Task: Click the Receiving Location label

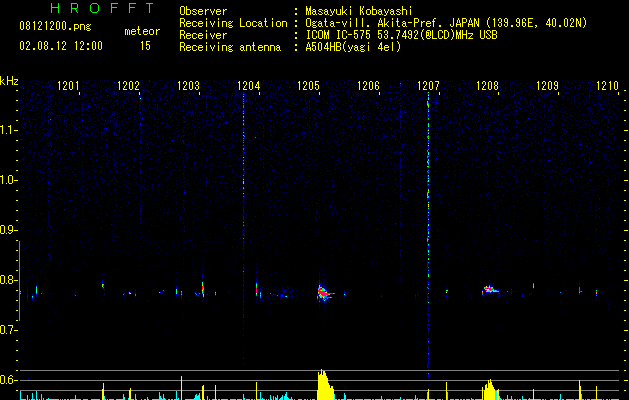Action: pos(233,23)
